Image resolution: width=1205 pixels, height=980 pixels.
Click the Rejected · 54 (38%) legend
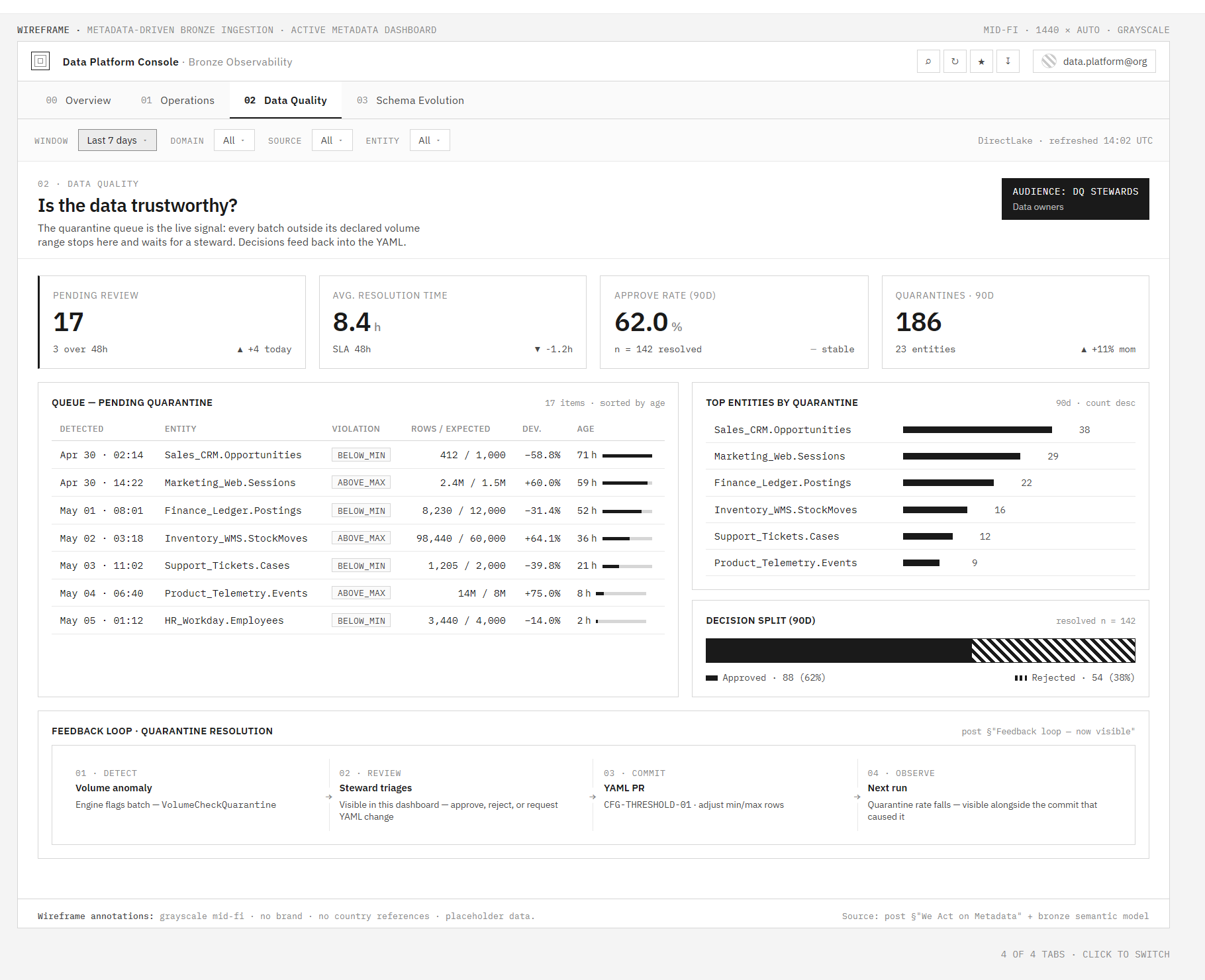click(x=1075, y=677)
